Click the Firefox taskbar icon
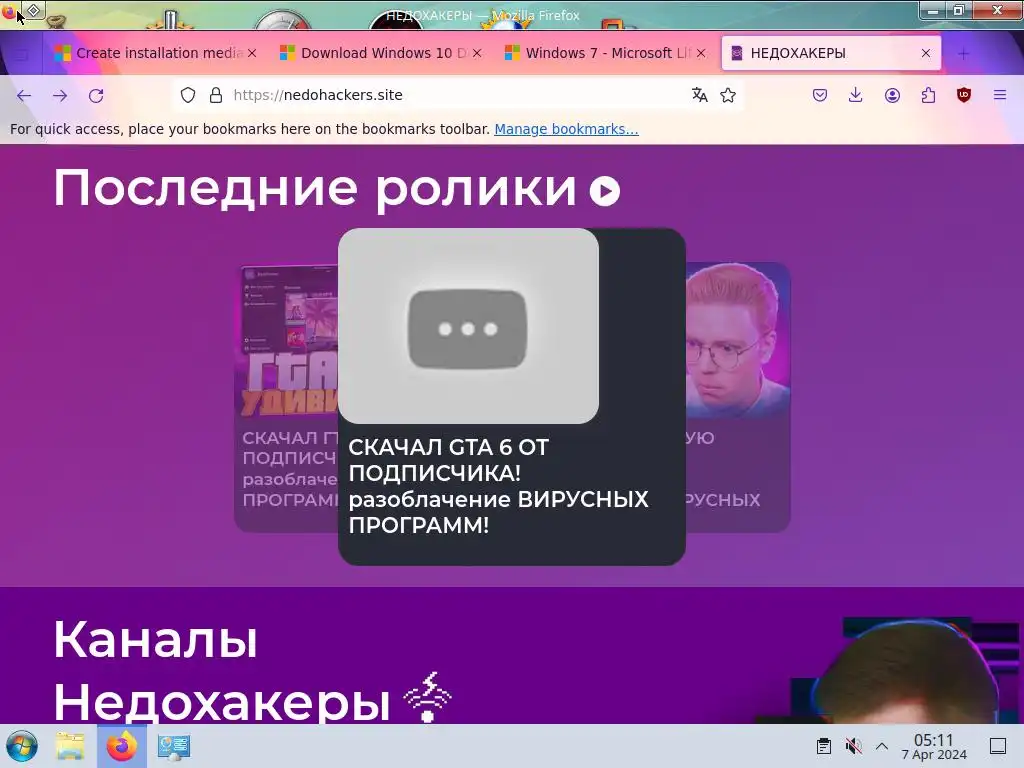 (x=121, y=746)
